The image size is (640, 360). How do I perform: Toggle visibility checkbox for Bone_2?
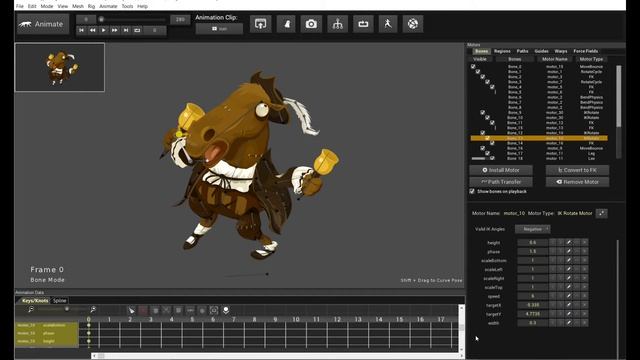[483, 77]
